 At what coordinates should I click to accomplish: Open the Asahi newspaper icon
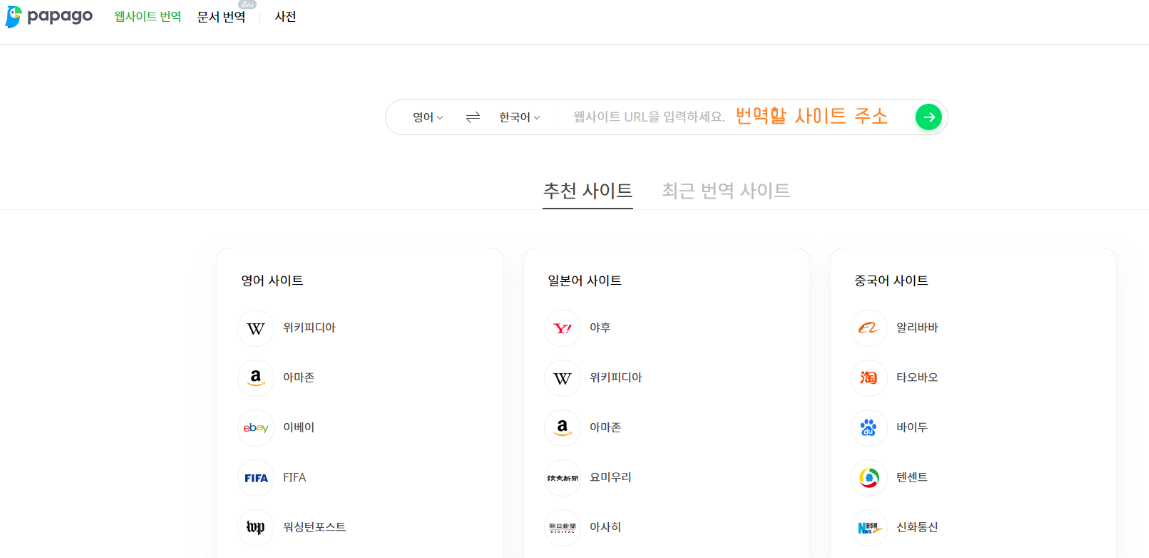[562, 528]
